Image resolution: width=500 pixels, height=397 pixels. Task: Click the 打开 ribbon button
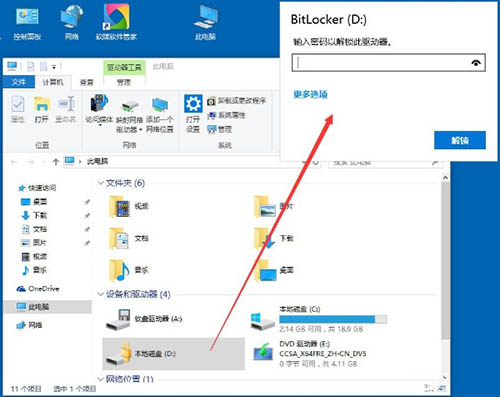[x=42, y=109]
